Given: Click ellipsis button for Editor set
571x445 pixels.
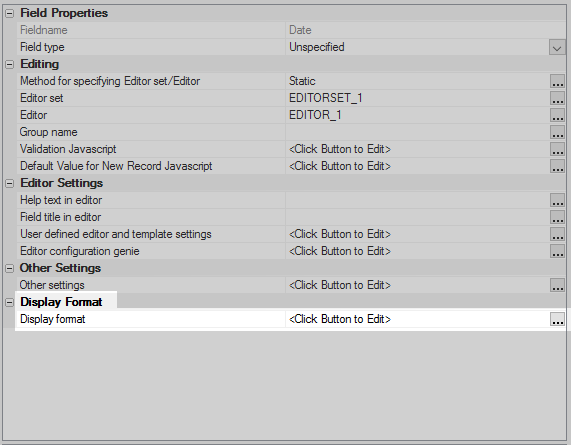Looking at the screenshot, I should pos(557,98).
